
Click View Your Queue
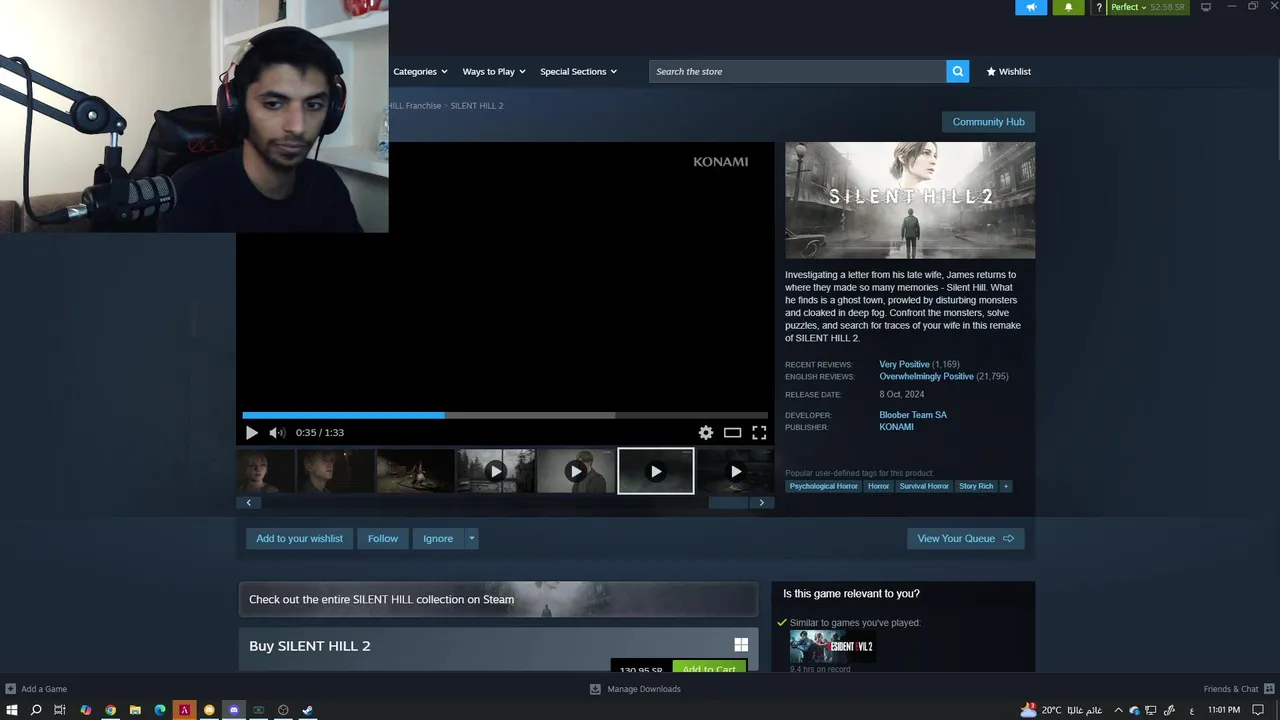[965, 539]
